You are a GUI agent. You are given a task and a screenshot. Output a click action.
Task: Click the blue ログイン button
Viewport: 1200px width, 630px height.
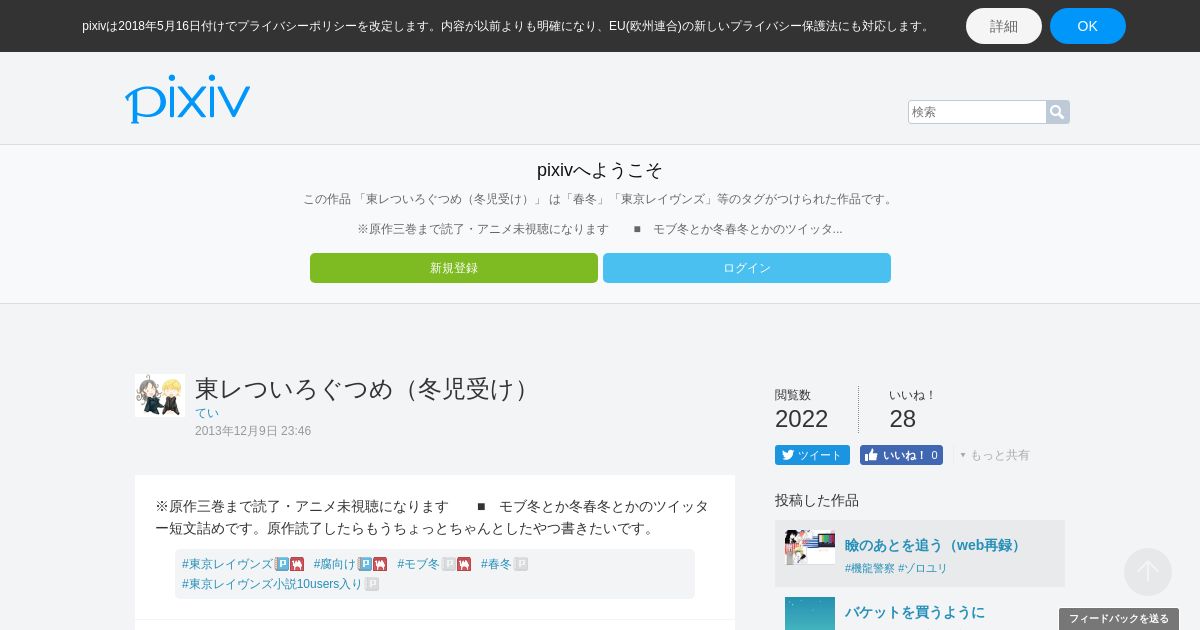(747, 268)
